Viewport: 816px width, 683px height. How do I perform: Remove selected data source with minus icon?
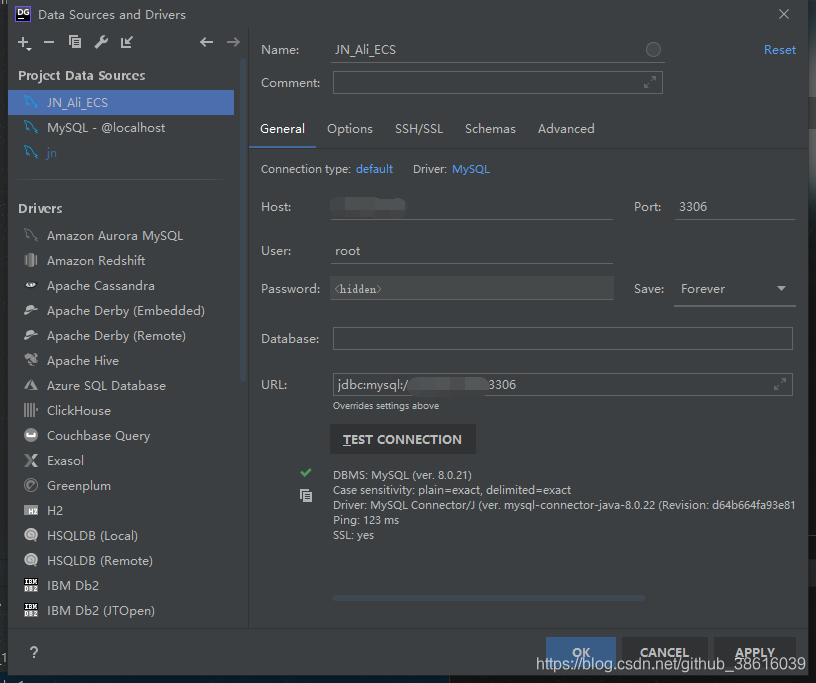point(49,42)
